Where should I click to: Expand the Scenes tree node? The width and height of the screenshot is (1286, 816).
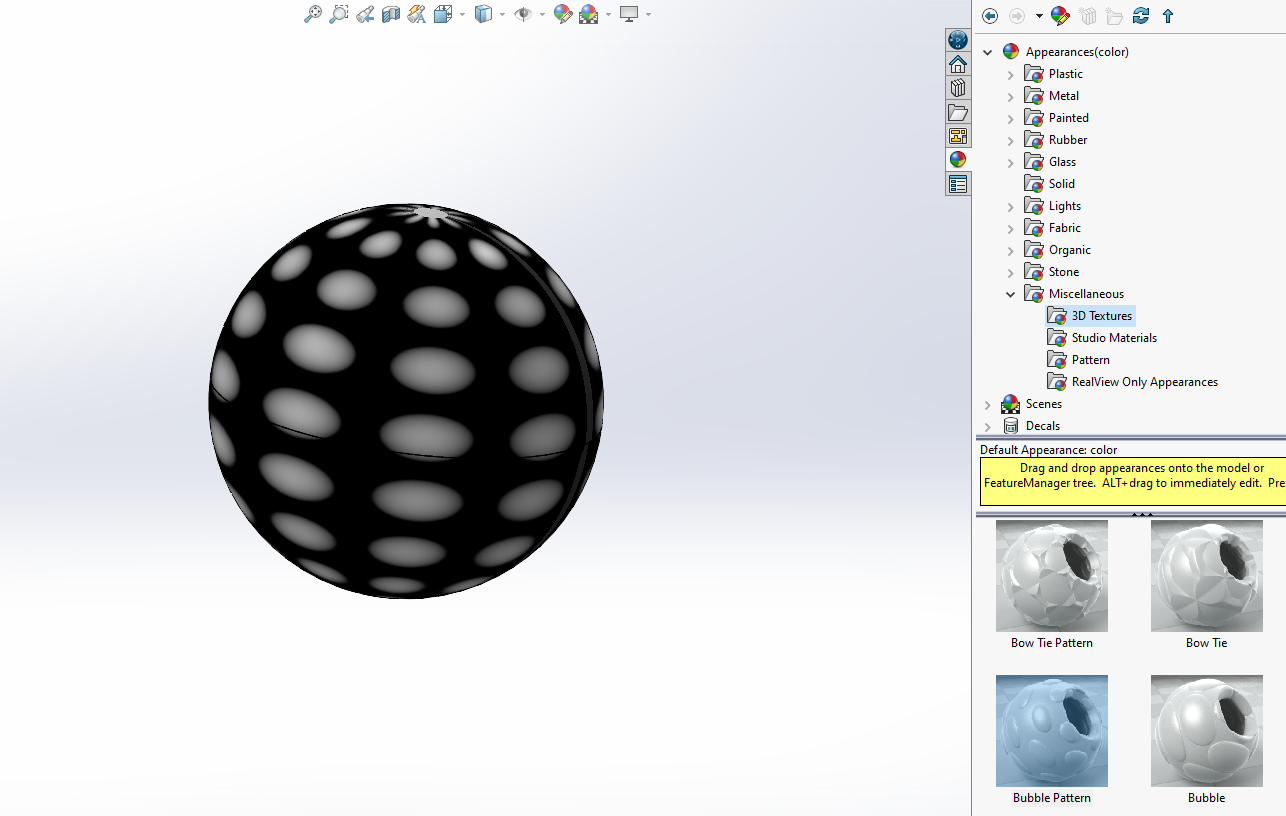point(988,404)
